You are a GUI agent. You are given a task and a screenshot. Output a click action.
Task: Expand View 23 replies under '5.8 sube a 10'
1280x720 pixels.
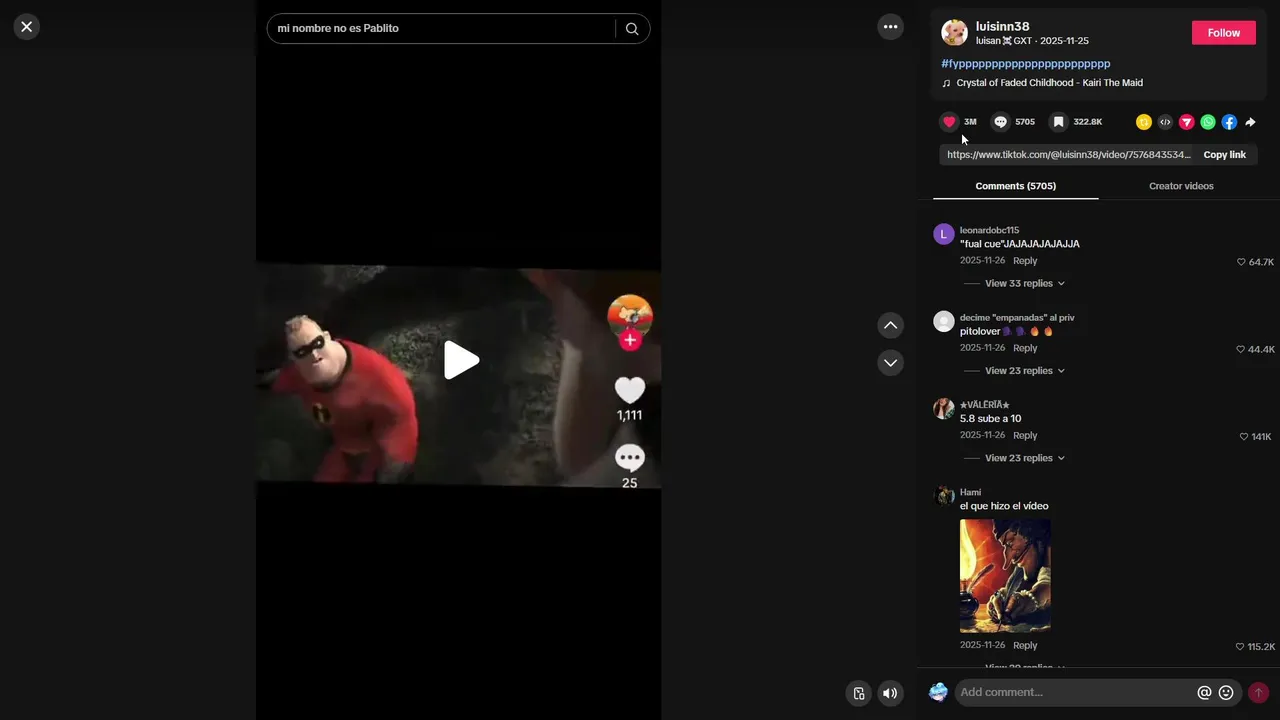click(1025, 458)
